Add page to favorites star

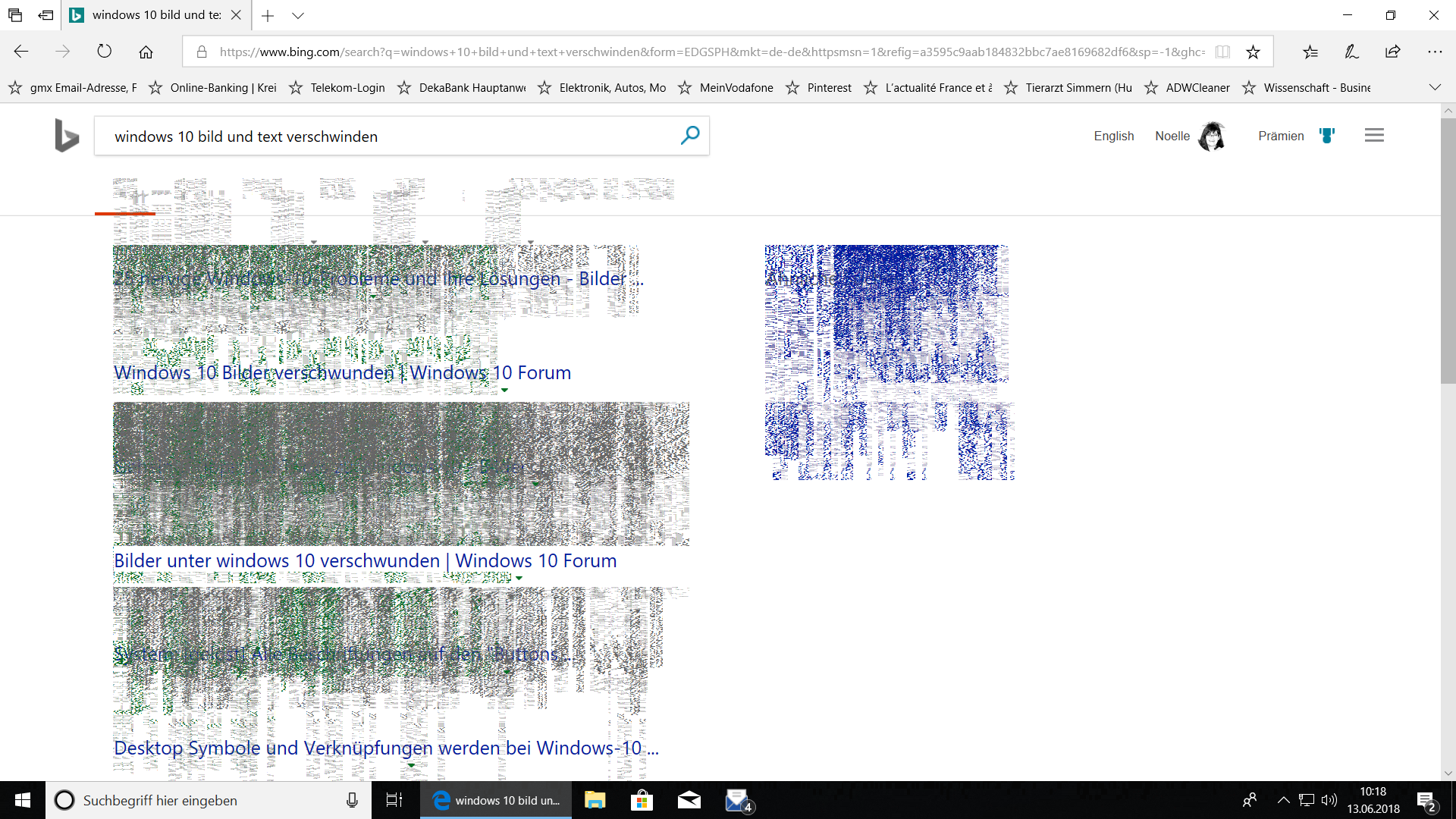(x=1253, y=52)
